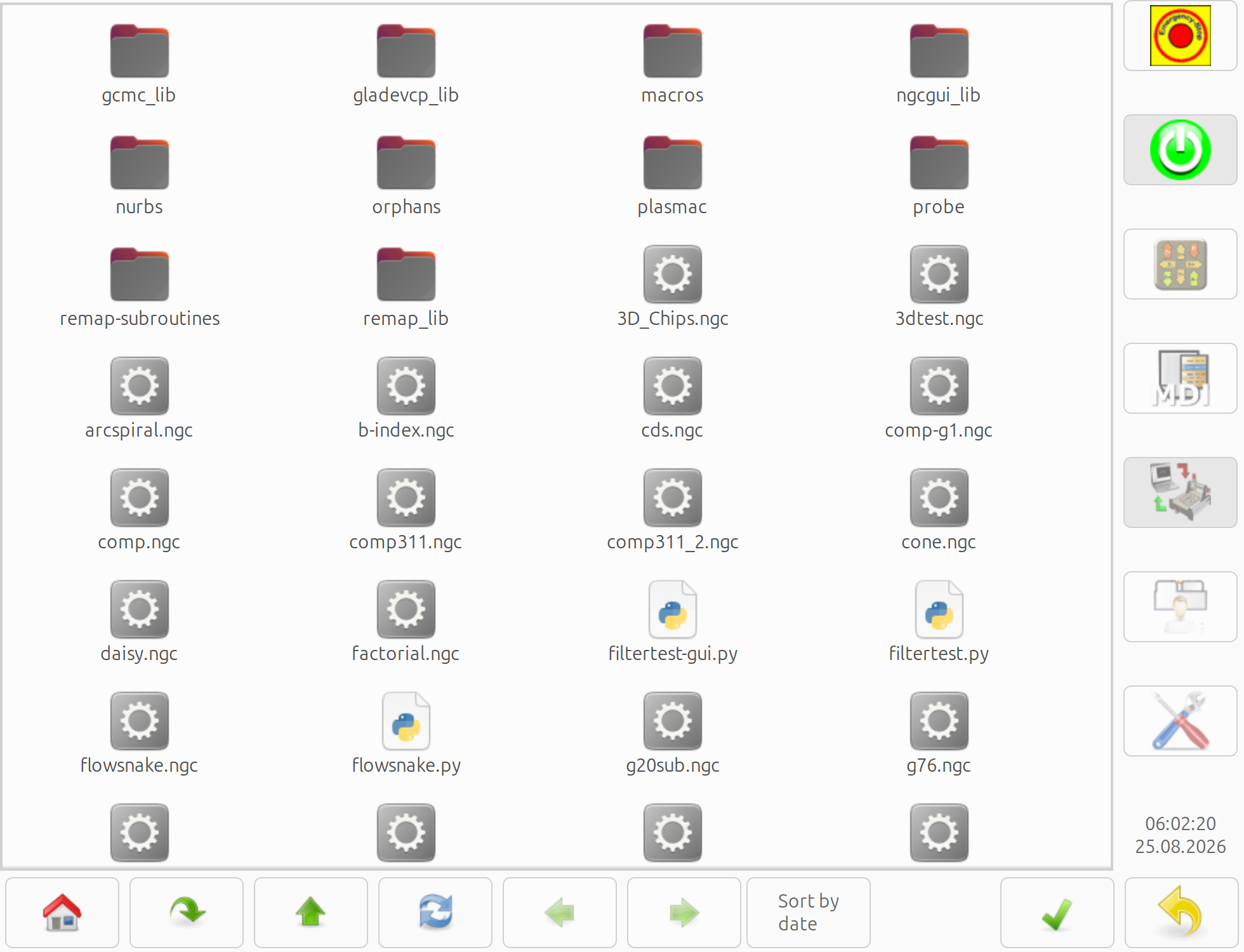Click the jump-to-directory curved arrow

pyautogui.click(x=187, y=913)
